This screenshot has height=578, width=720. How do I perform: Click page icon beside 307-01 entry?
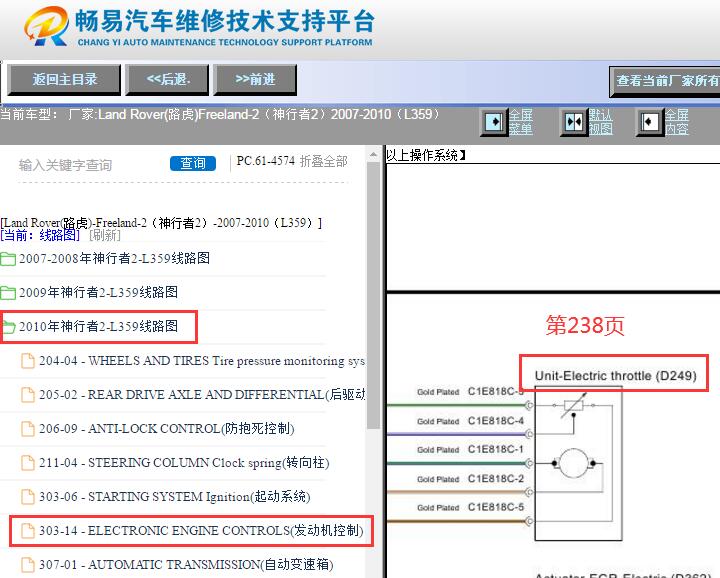[x=28, y=565]
